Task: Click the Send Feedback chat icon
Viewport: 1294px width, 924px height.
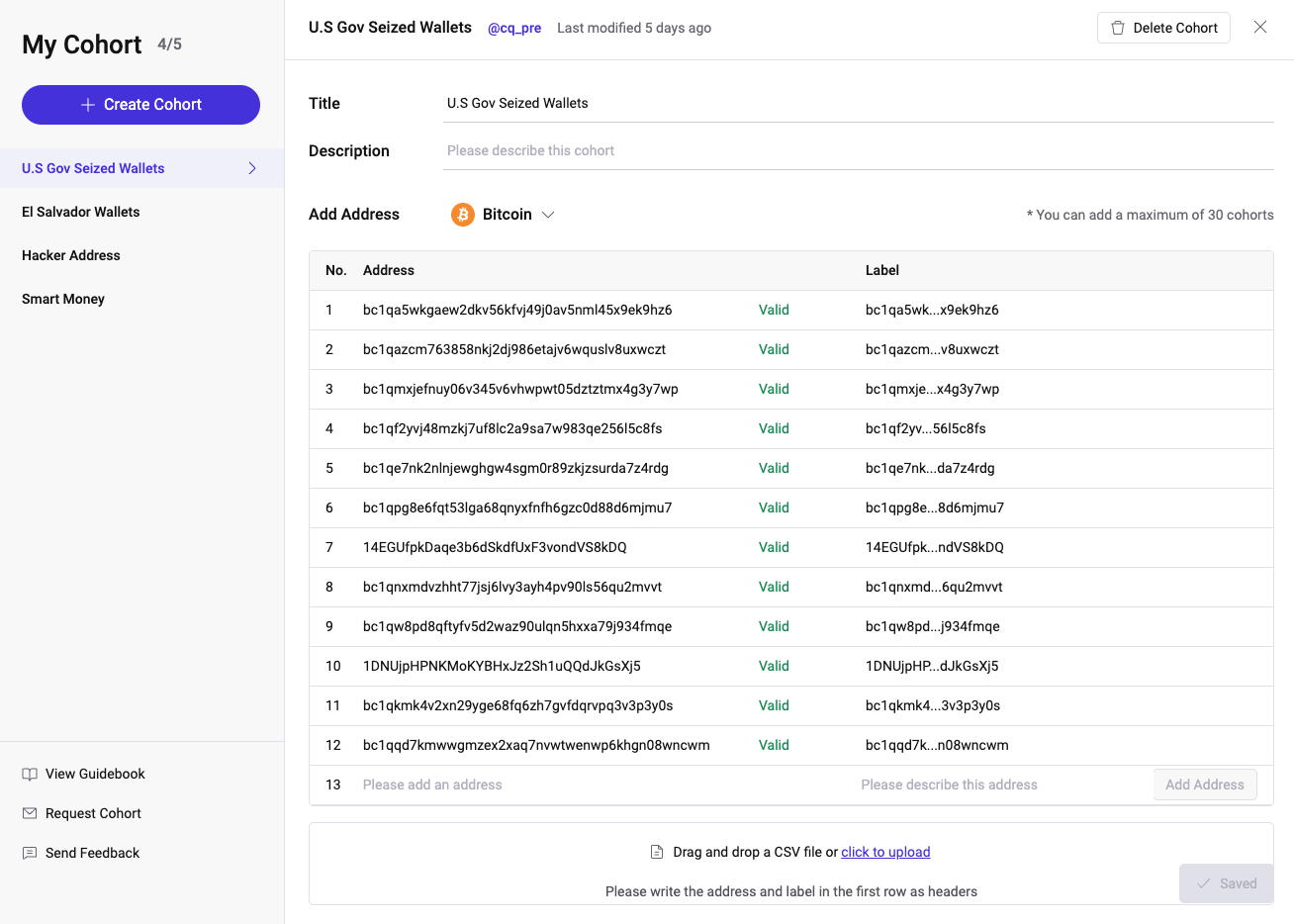Action: (x=30, y=853)
